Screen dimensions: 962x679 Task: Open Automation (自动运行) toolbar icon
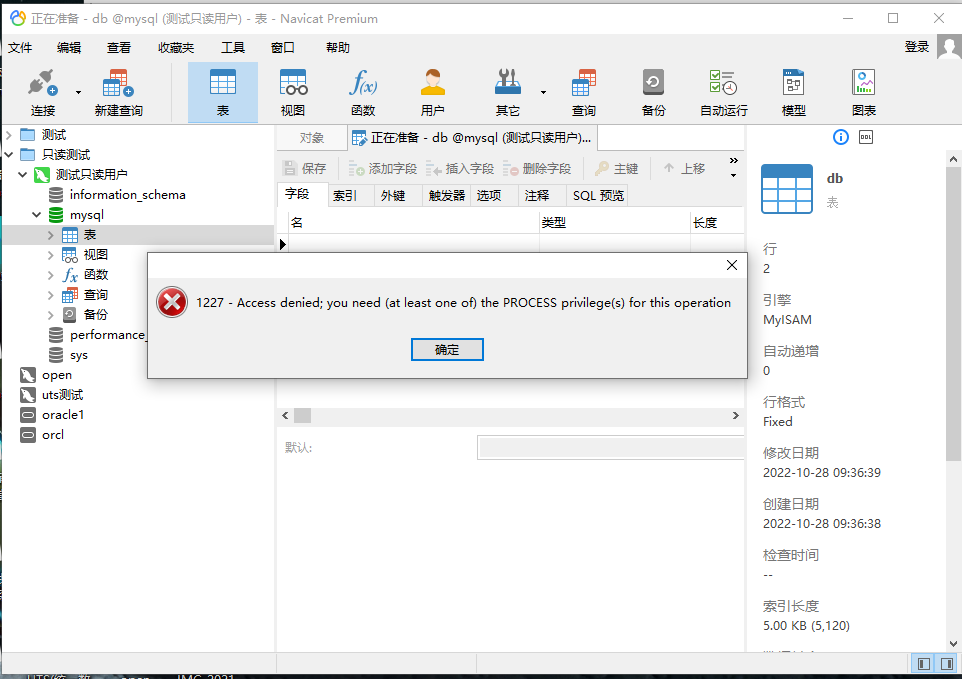click(723, 92)
